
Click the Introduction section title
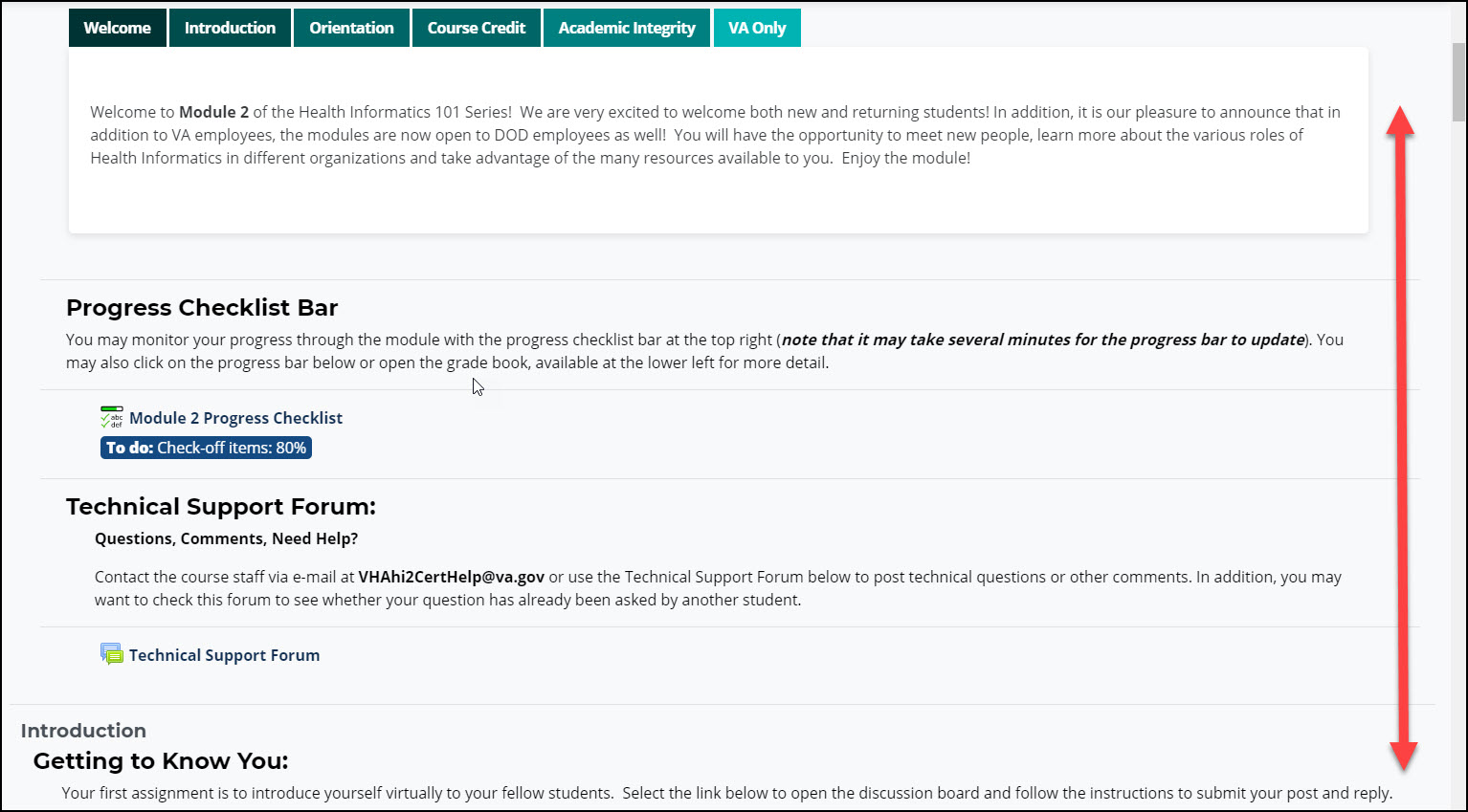click(x=83, y=731)
